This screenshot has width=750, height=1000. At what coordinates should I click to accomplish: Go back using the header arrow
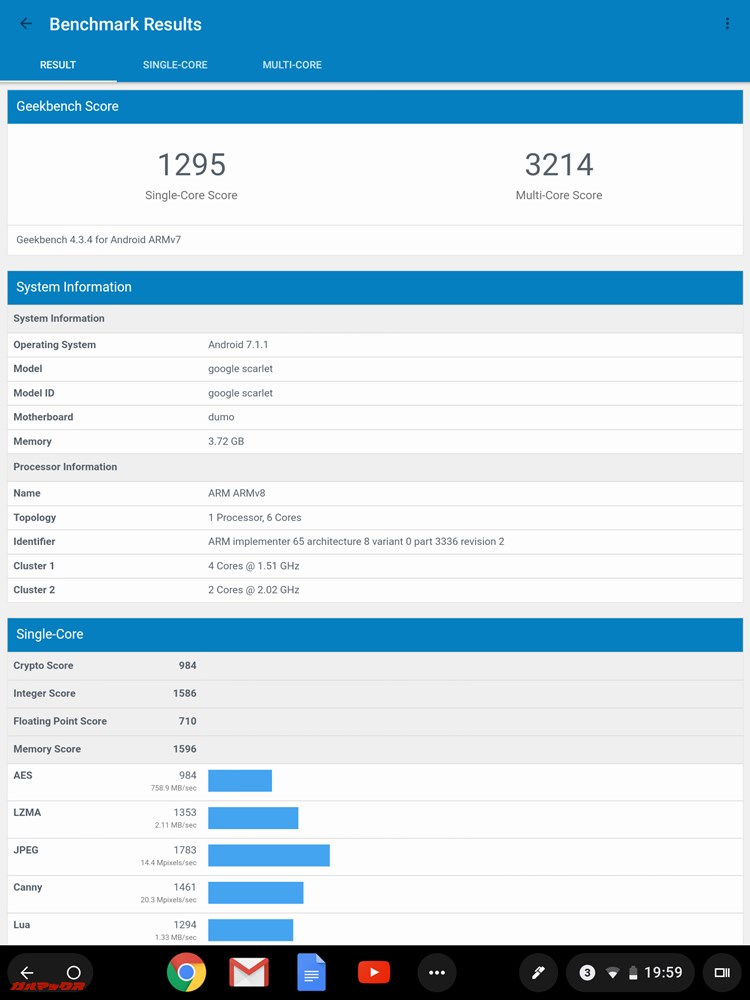click(x=26, y=24)
